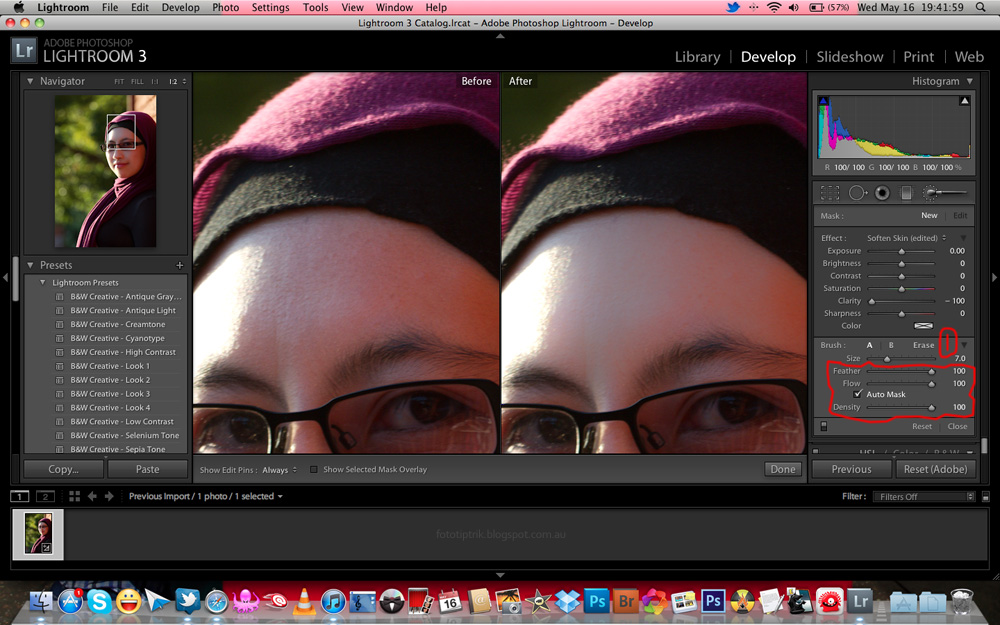Hide the filmstrip with bottom arrow
Image resolution: width=1000 pixels, height=625 pixels.
click(x=500, y=575)
